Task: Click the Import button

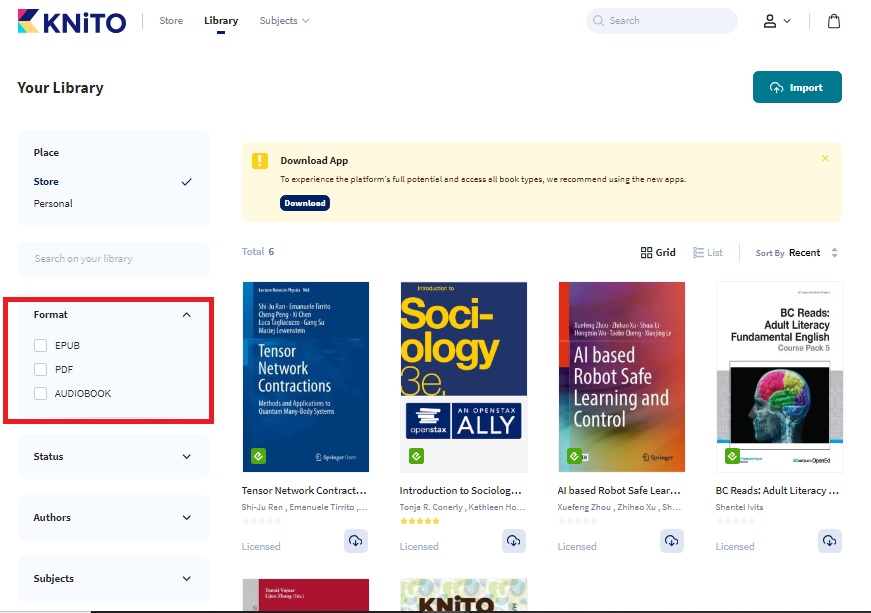Action: click(797, 87)
